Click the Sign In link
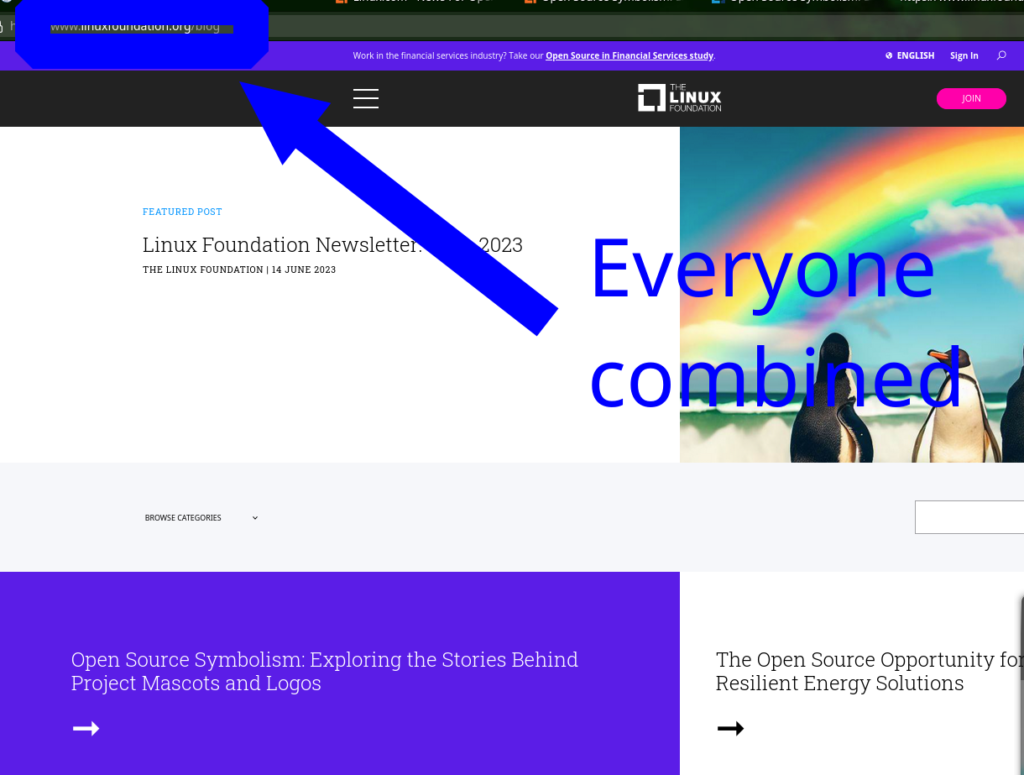The height and width of the screenshot is (775, 1024). (x=964, y=56)
